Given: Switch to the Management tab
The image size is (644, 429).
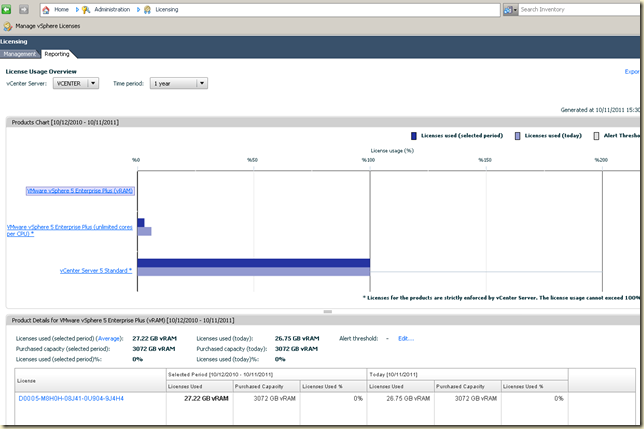Looking at the screenshot, I should click(20, 54).
